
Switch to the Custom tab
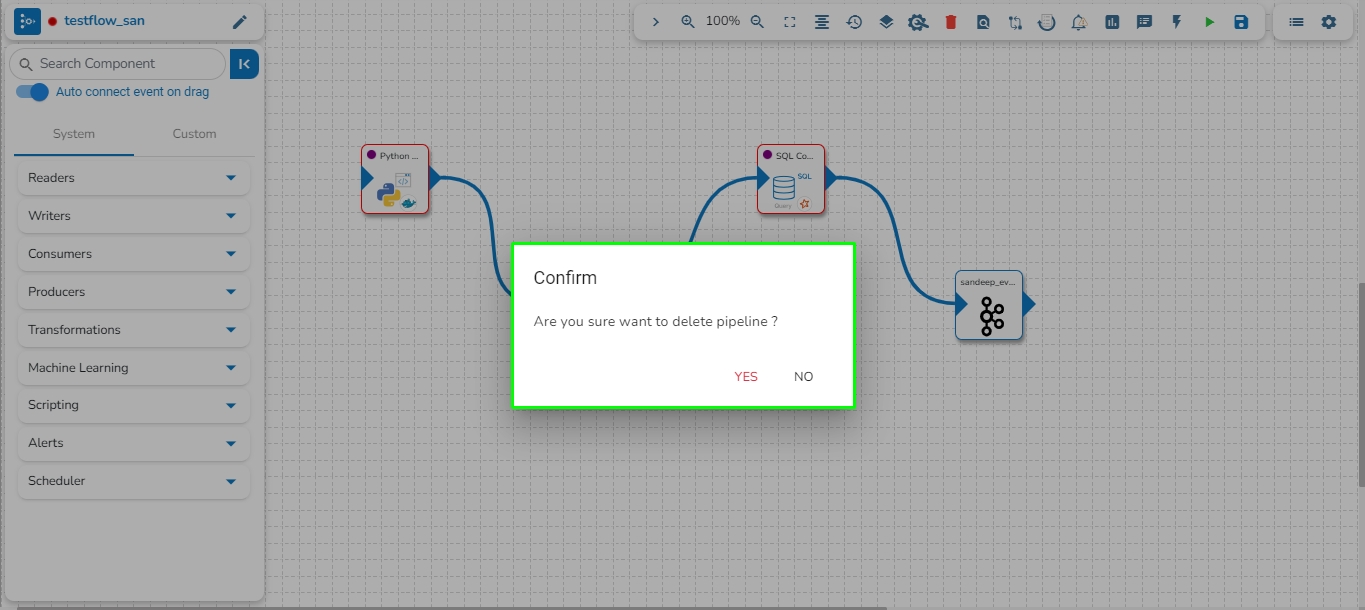click(x=194, y=134)
